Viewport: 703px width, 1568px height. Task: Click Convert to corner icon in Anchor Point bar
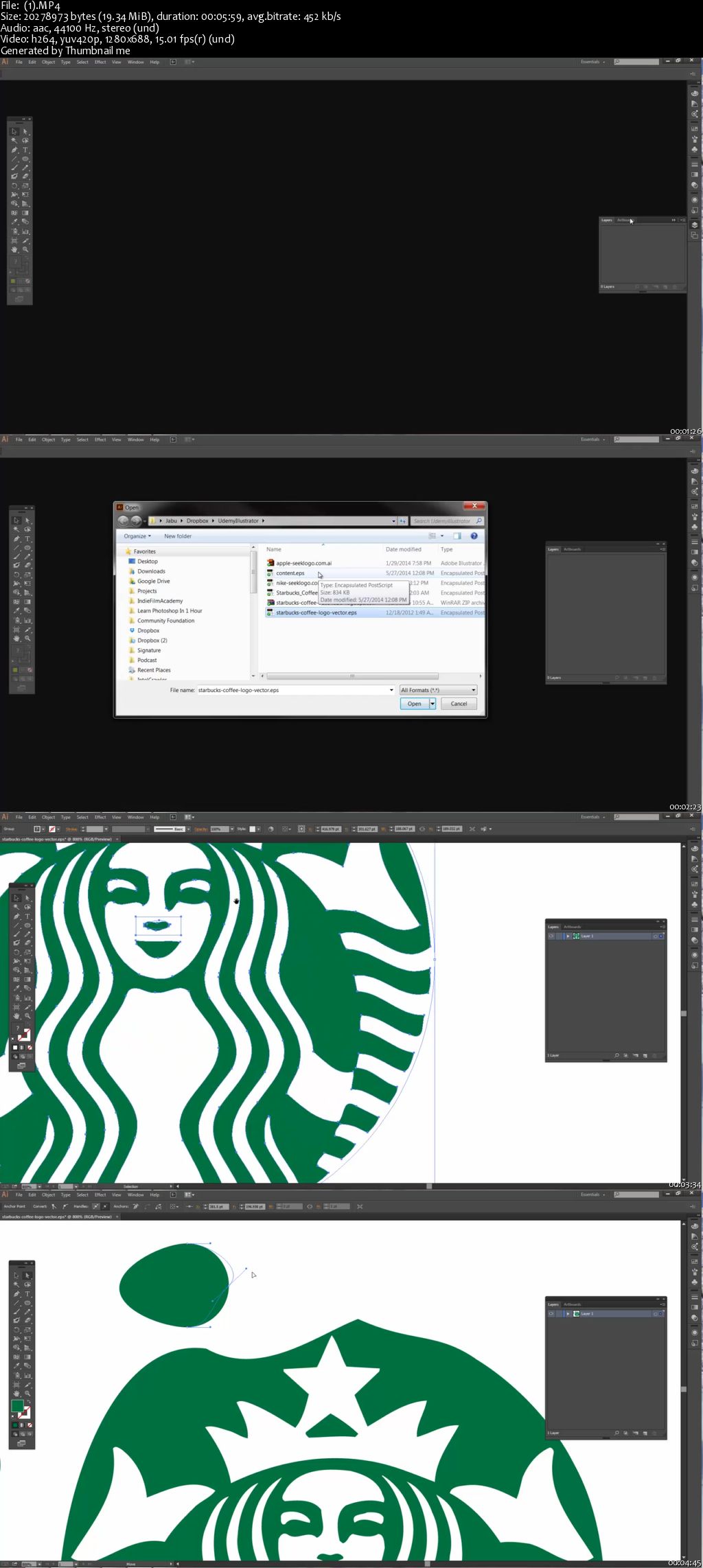(54, 1206)
